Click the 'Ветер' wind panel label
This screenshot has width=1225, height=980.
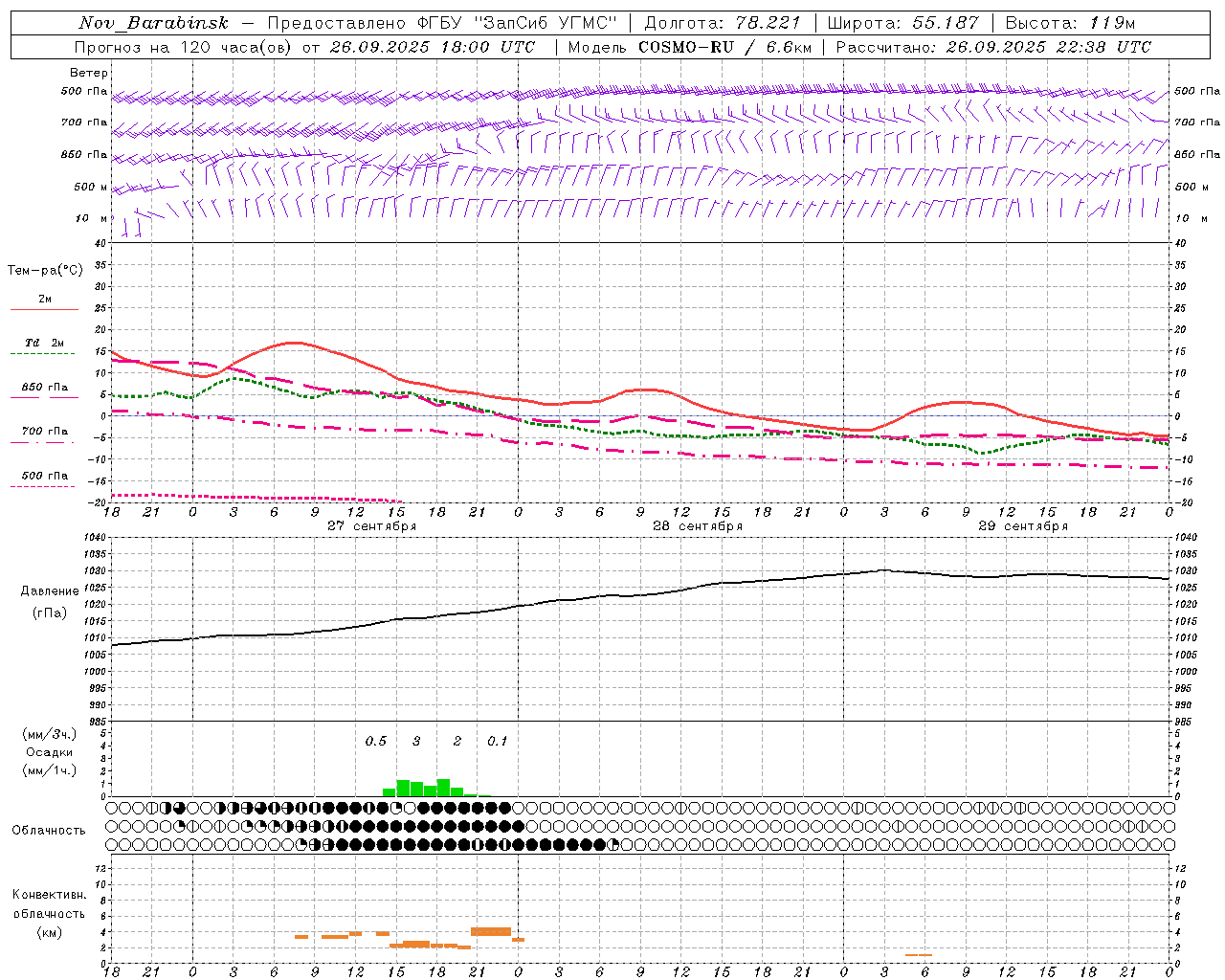point(89,73)
